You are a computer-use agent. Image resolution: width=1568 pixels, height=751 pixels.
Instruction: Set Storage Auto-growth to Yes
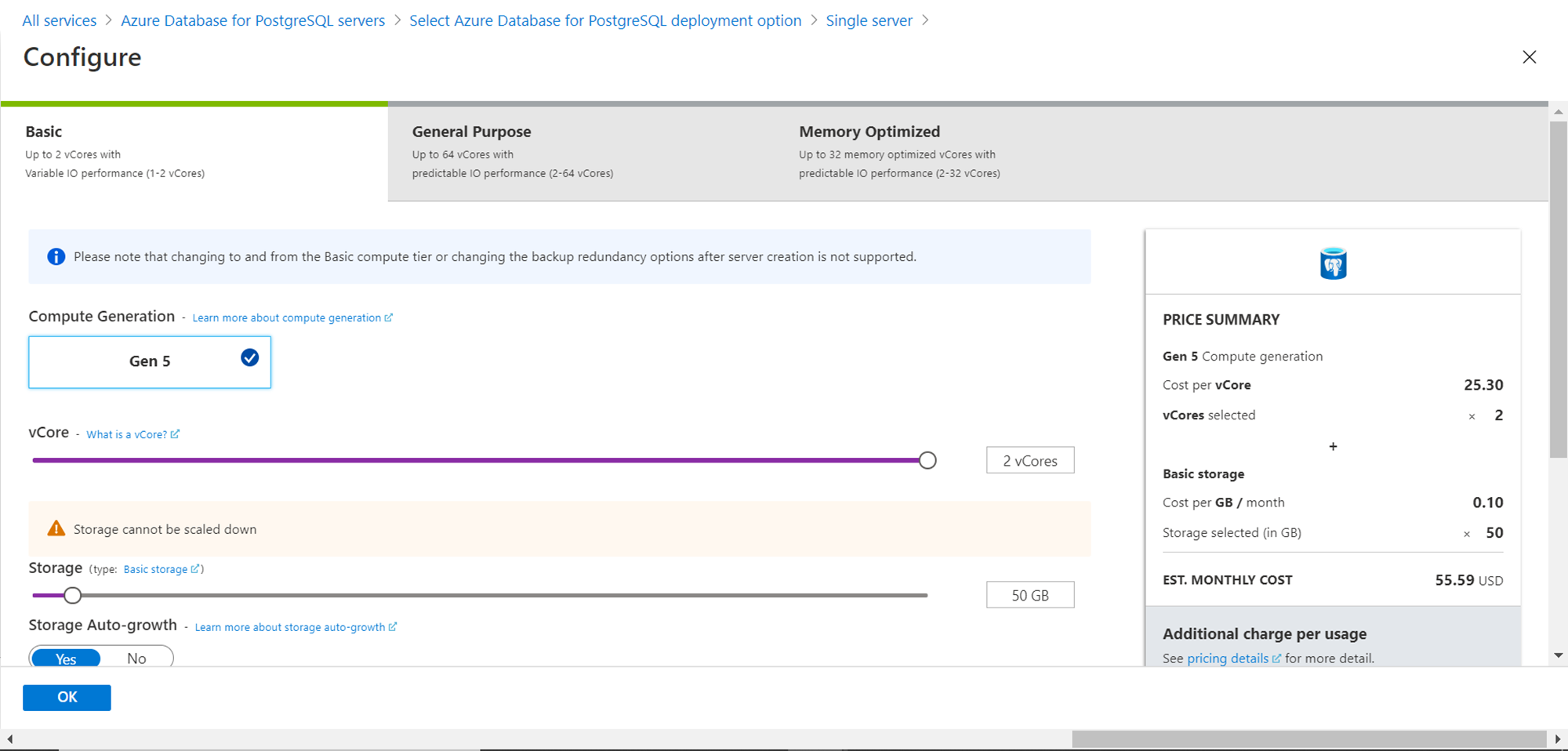click(67, 658)
